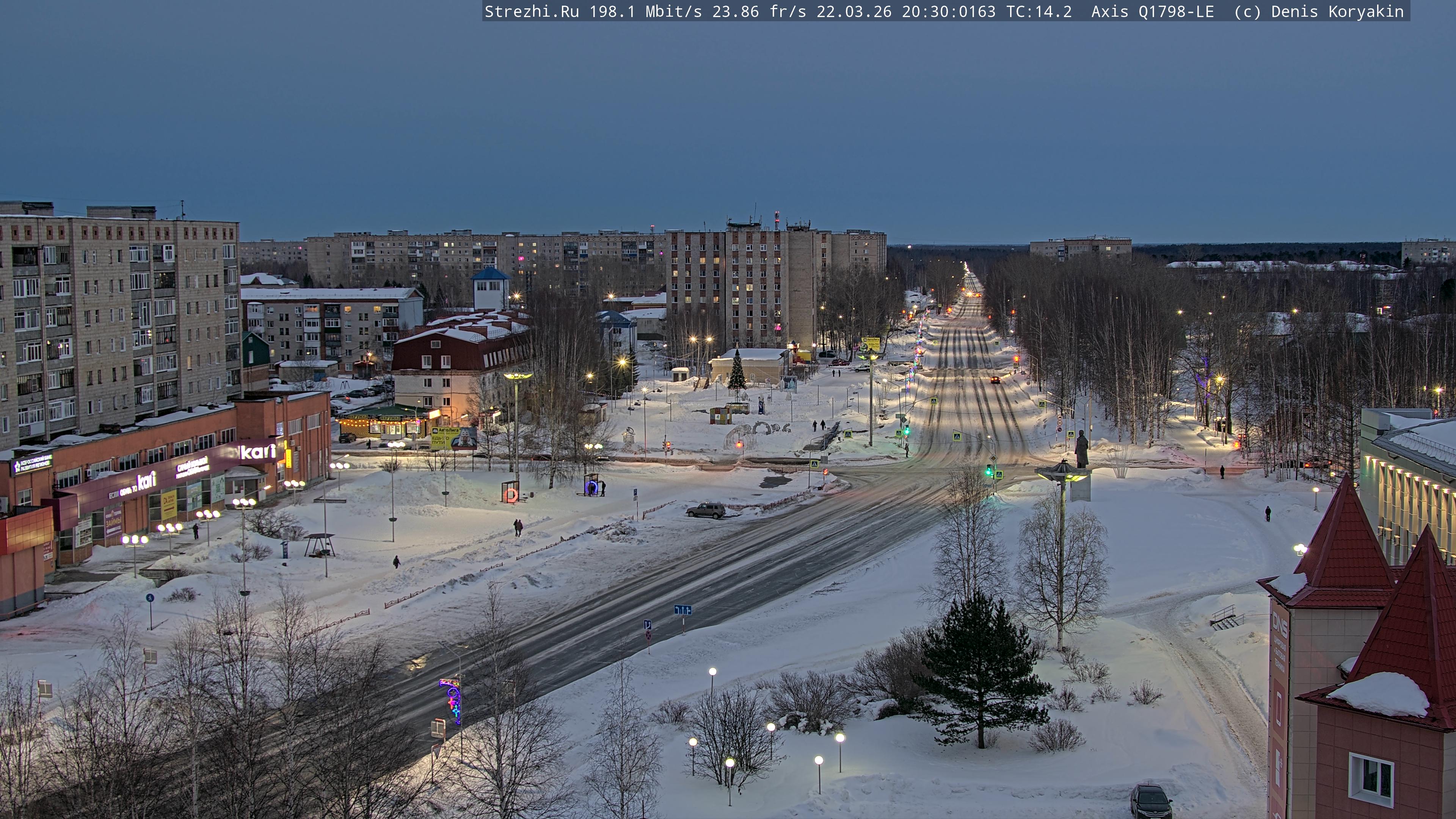Click the Denis Koryakin copyright text

point(1337,12)
